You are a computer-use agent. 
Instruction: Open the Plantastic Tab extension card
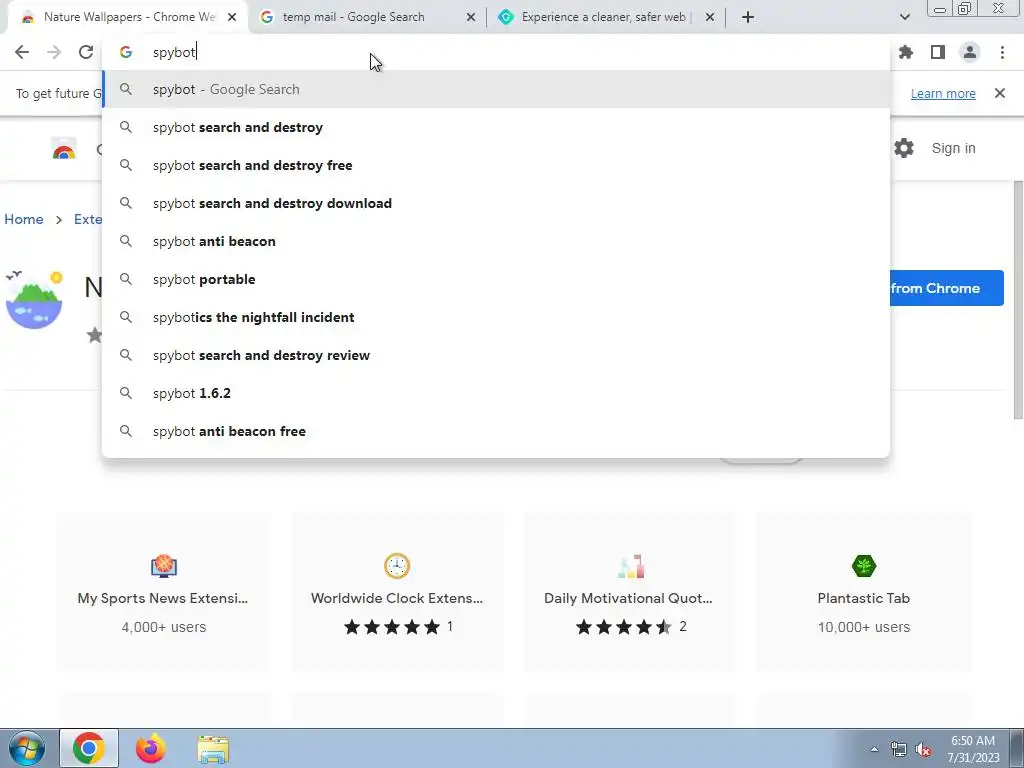point(863,592)
